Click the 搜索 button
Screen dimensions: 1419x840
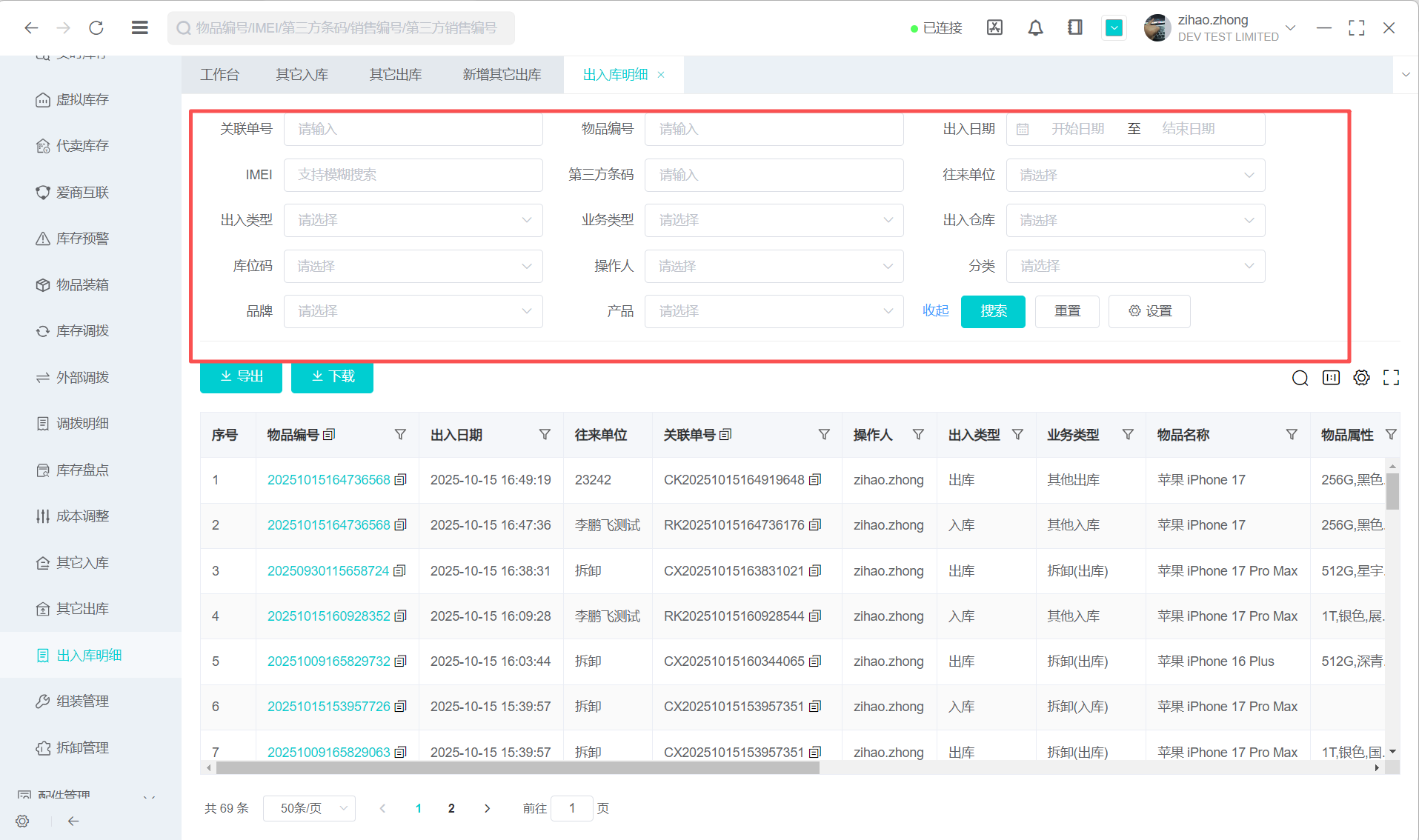(993, 311)
